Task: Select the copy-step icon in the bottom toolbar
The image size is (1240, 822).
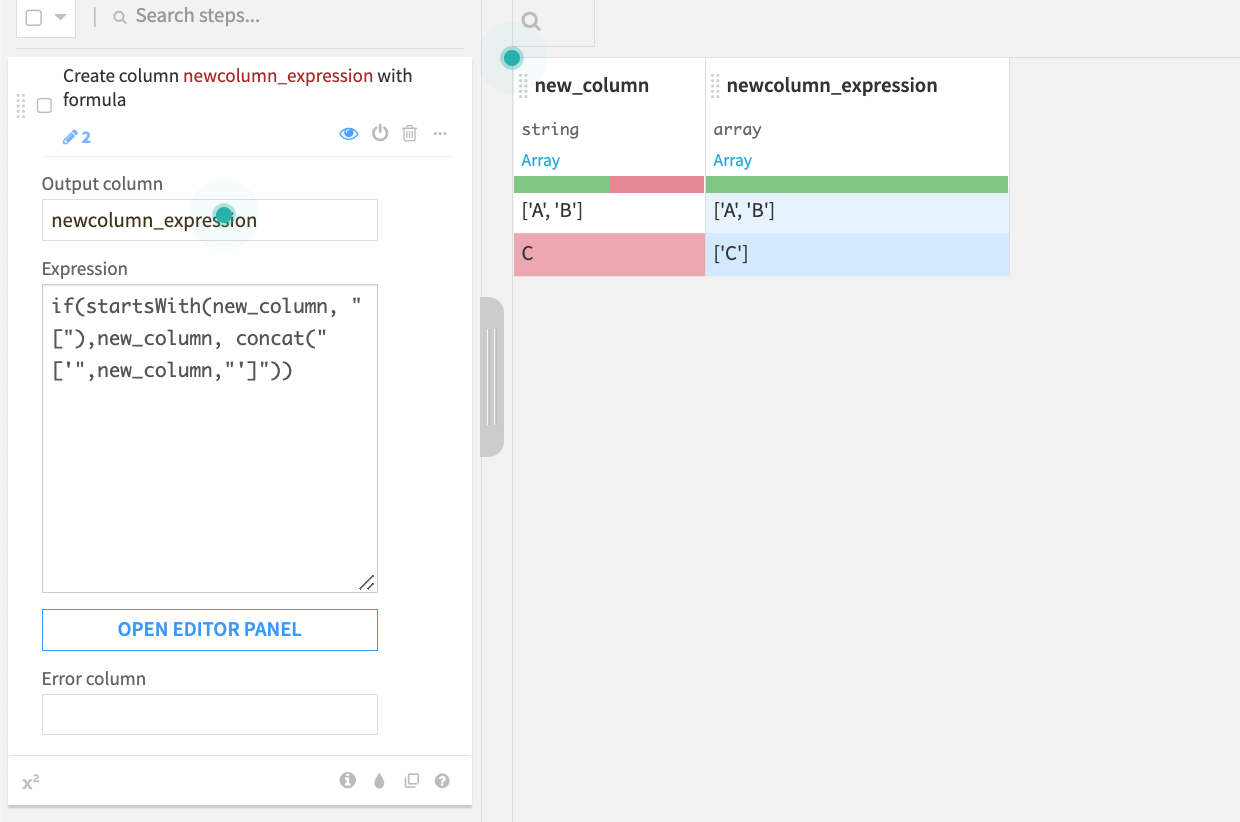Action: point(411,780)
